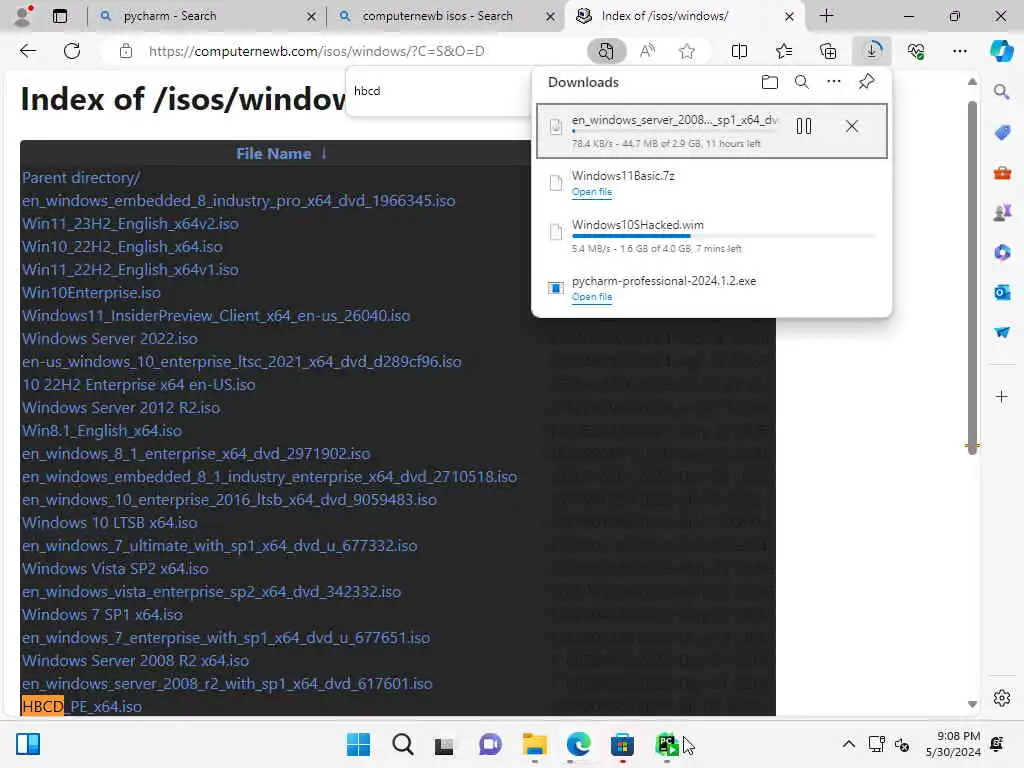
Task: Click the browser back arrow
Action: coord(27,51)
